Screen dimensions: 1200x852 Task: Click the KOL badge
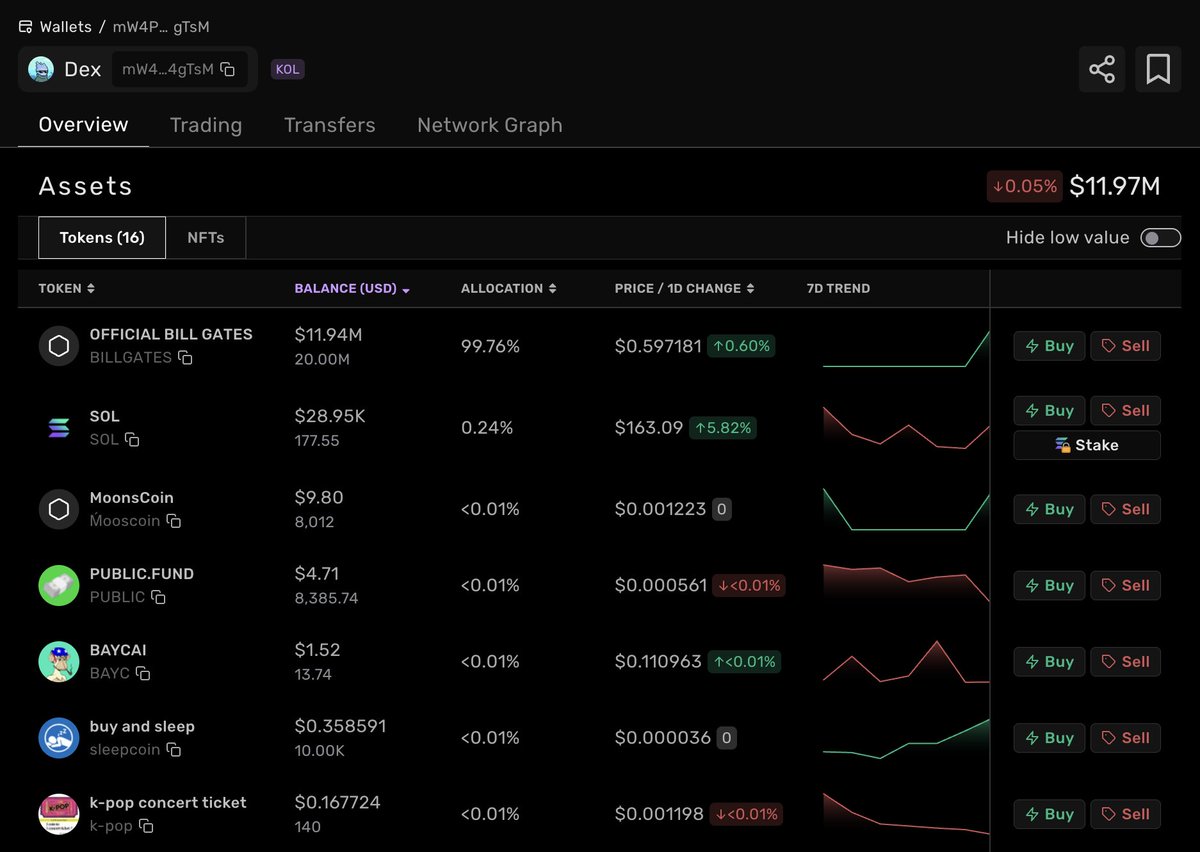pyautogui.click(x=288, y=69)
